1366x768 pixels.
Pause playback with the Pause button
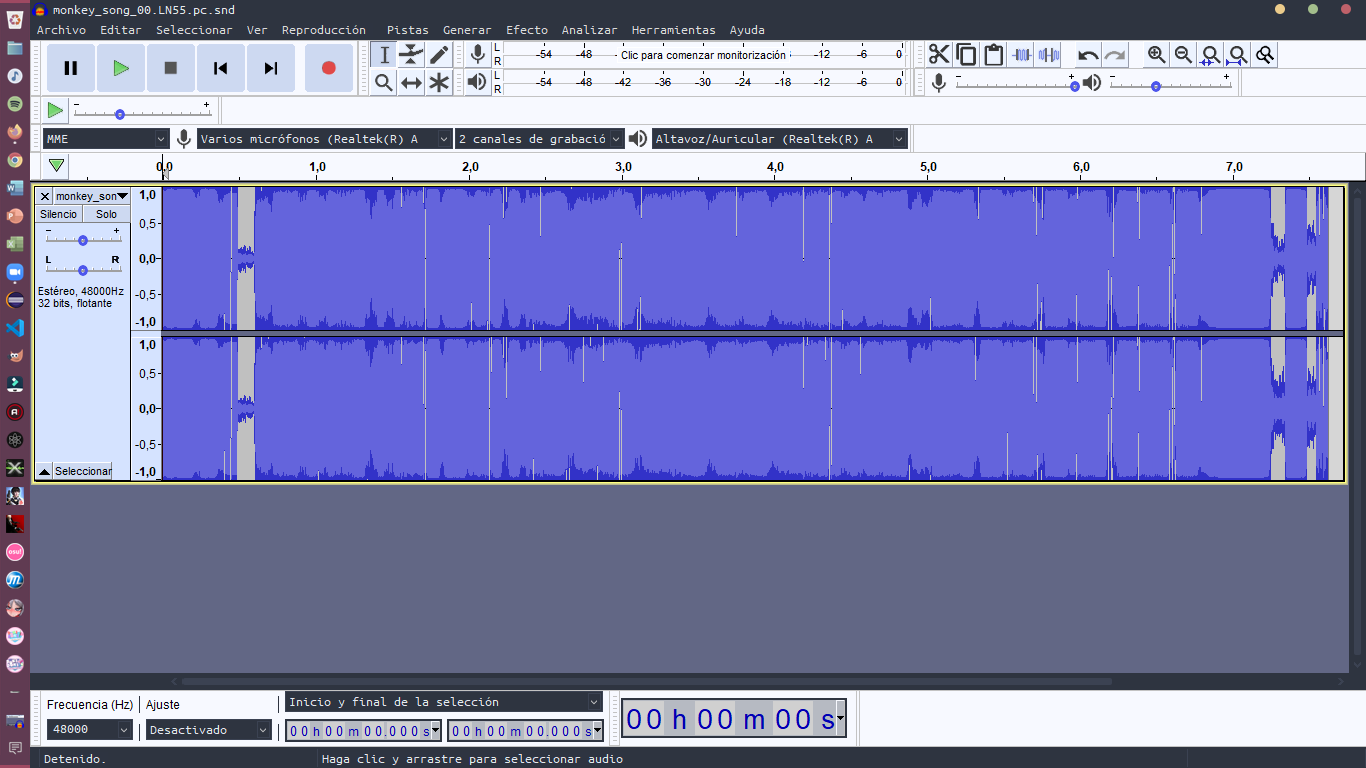[71, 68]
